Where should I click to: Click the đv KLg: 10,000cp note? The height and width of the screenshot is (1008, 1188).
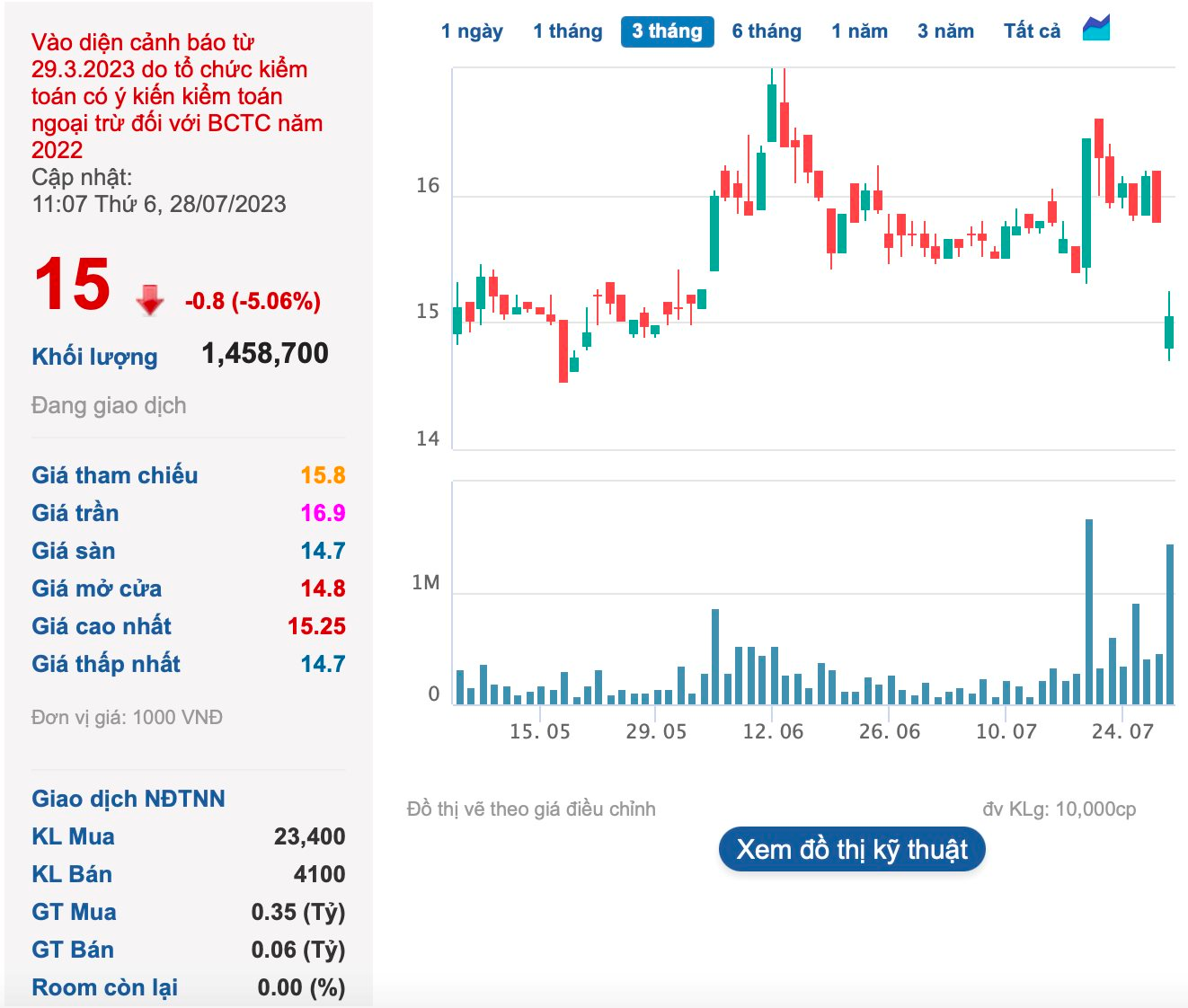(1059, 809)
